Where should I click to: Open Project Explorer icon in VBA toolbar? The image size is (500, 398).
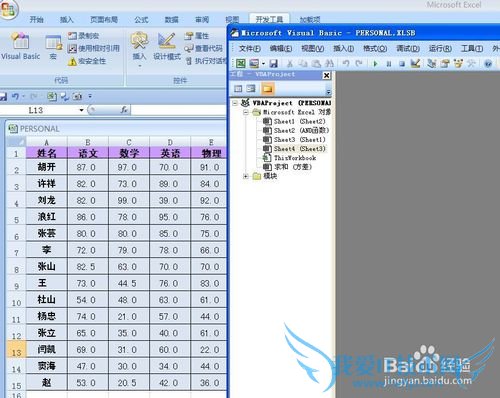coord(432,63)
